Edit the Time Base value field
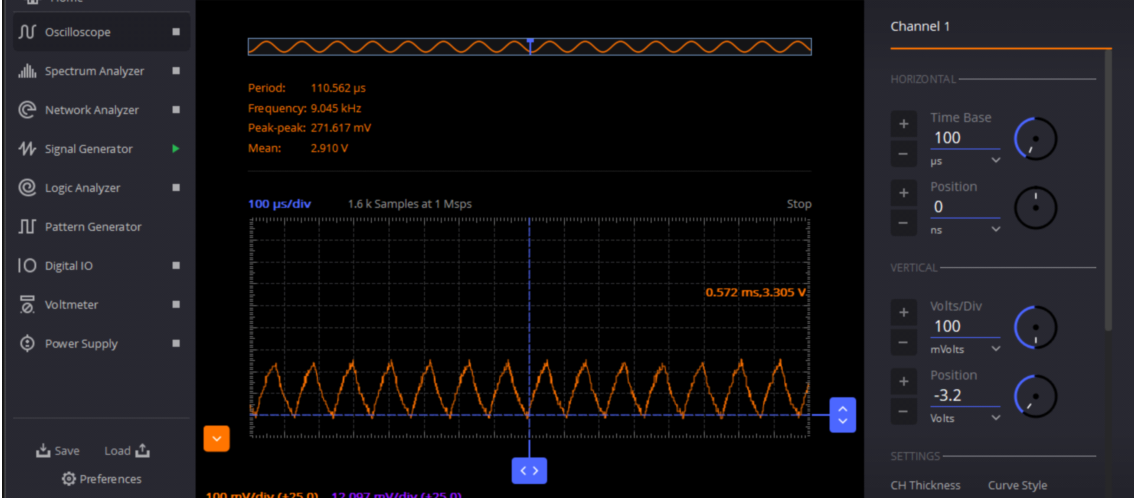Image resolution: width=1134 pixels, height=498 pixels. [965, 137]
